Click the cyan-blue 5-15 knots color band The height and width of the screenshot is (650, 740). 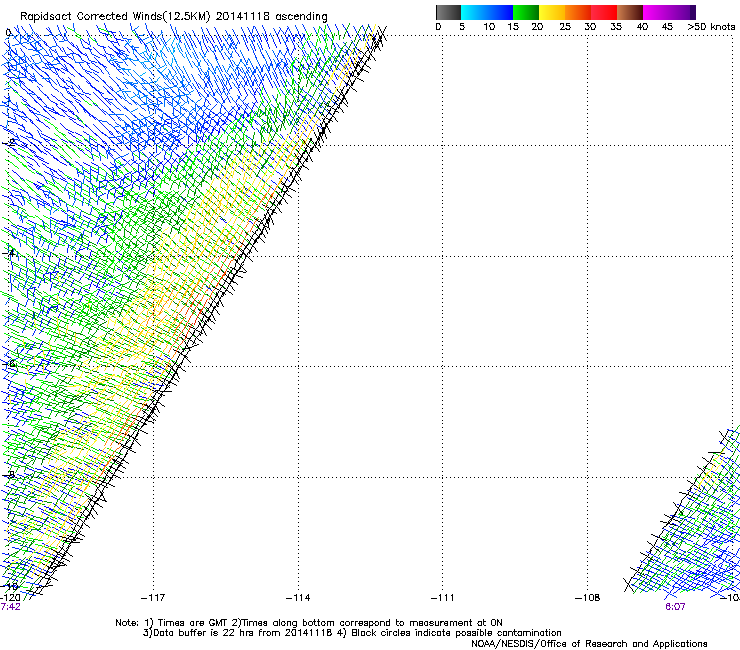click(487, 12)
